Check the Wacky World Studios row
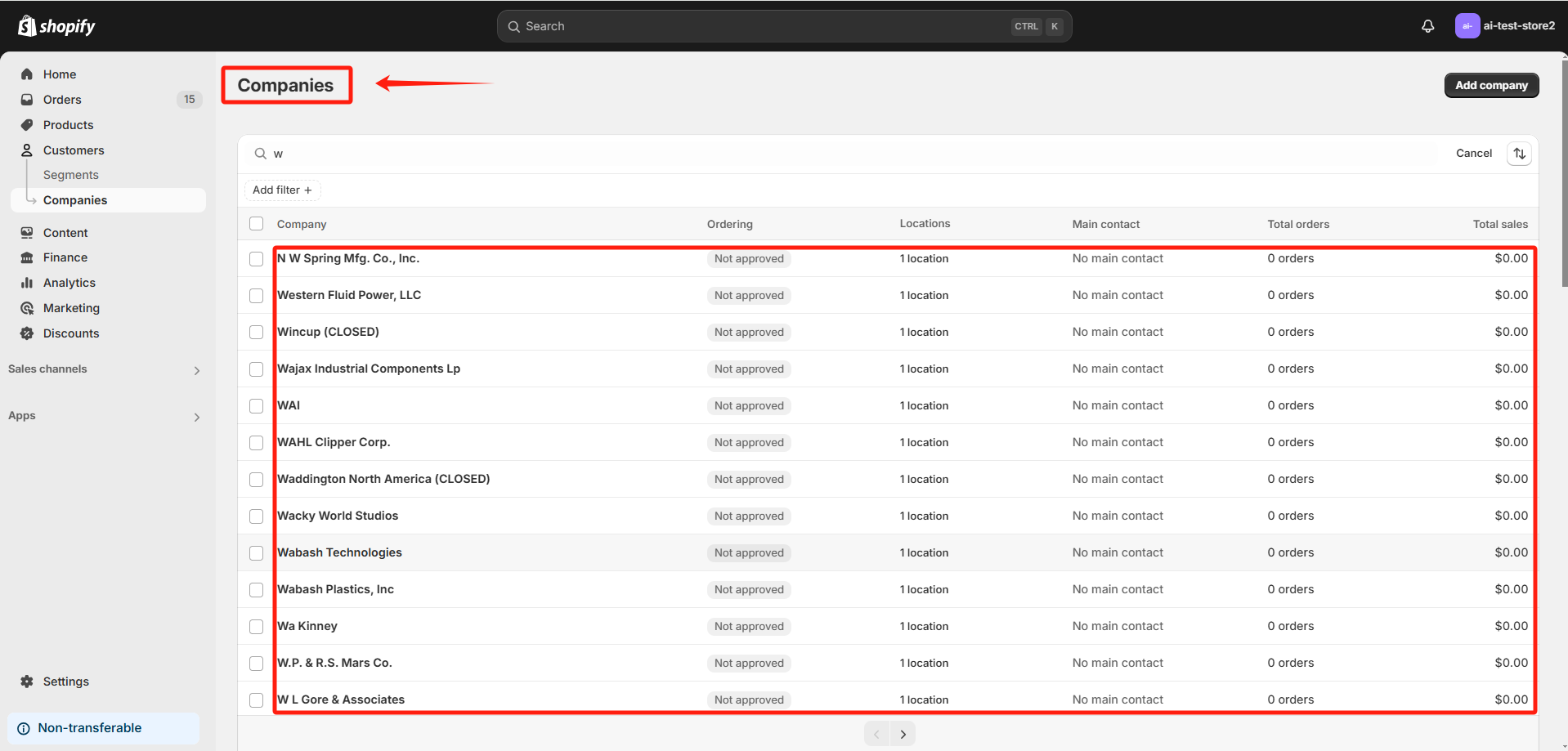 257,516
